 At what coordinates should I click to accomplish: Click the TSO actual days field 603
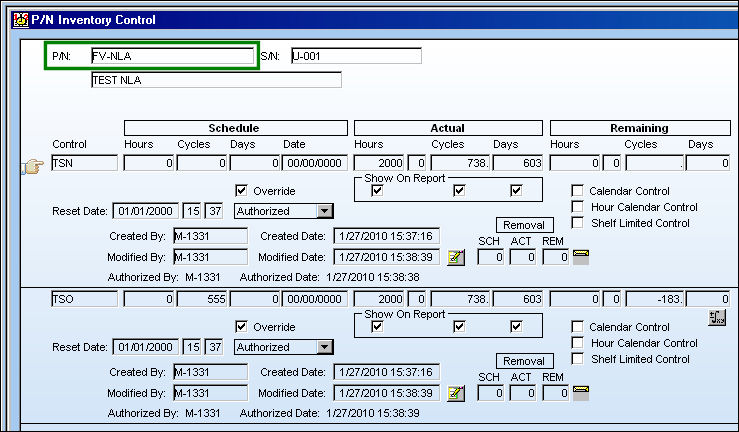click(518, 299)
